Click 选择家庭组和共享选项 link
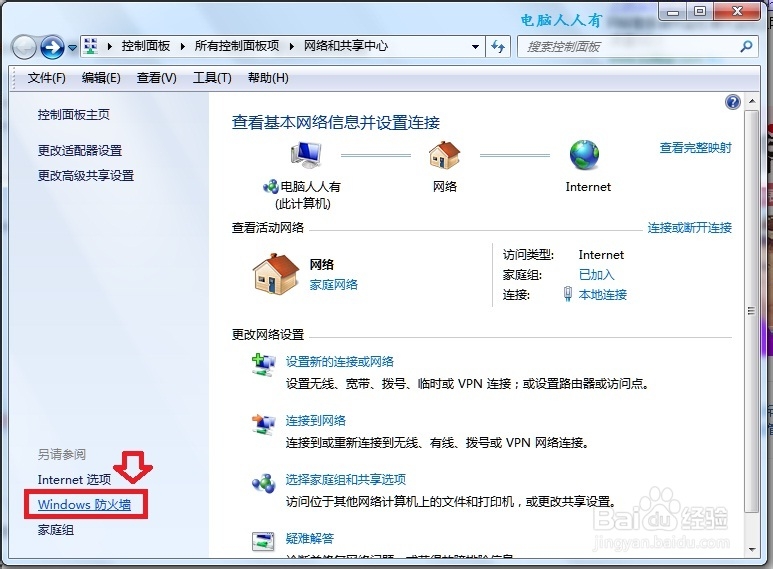The height and width of the screenshot is (569, 773). (346, 479)
